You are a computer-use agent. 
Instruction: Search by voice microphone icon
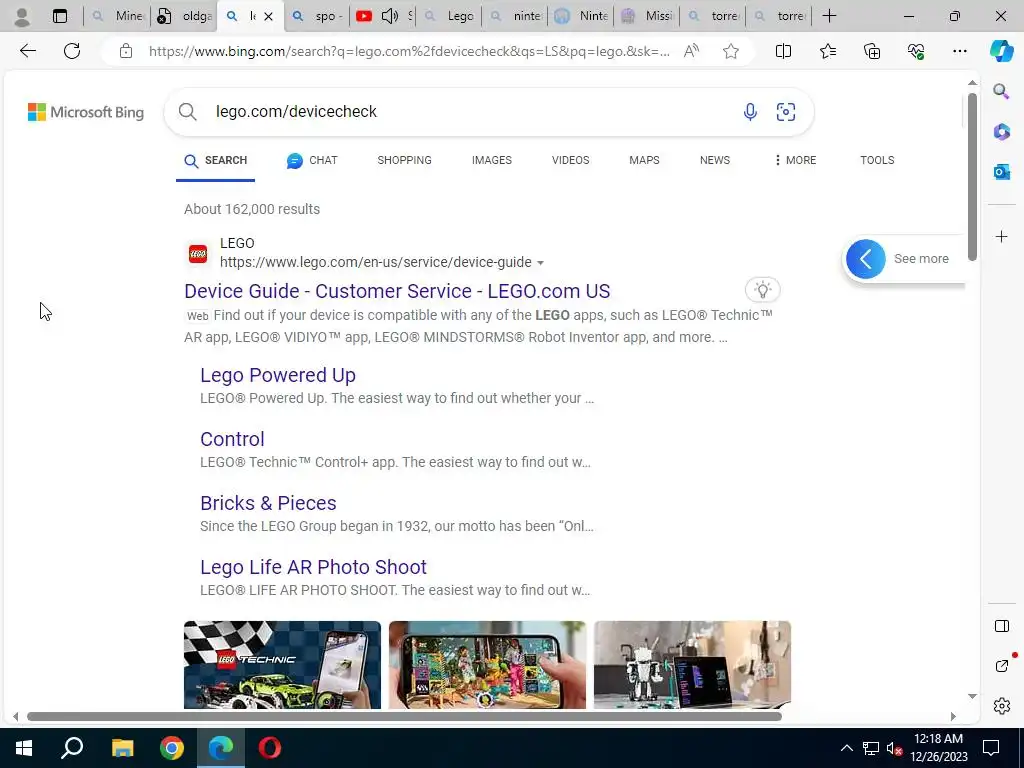pos(750,112)
